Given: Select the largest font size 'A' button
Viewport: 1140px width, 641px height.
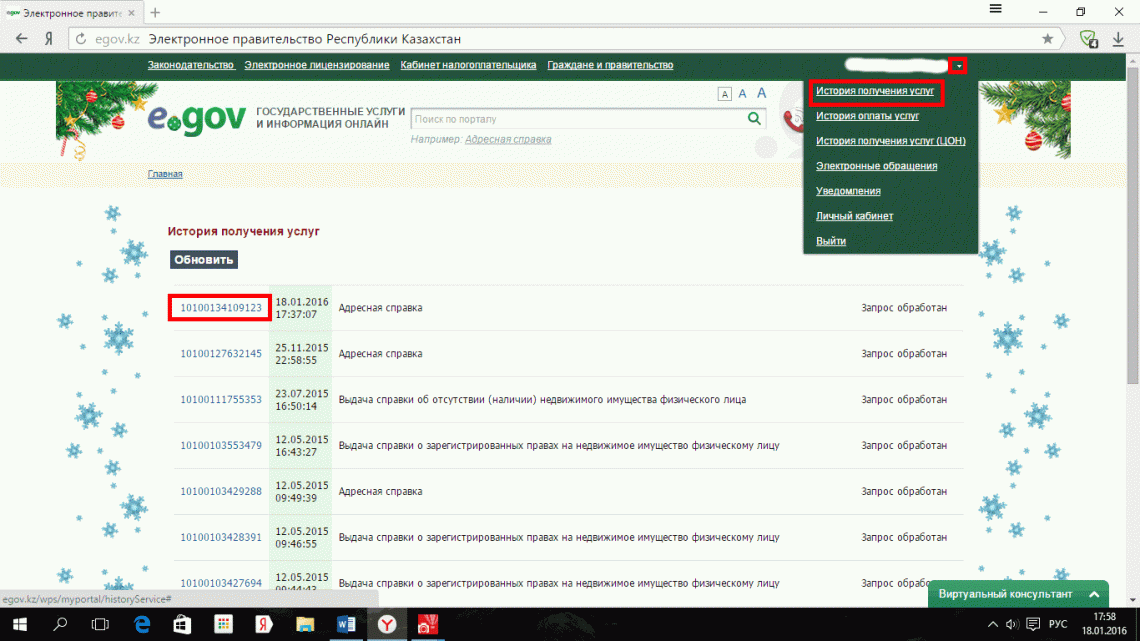Looking at the screenshot, I should [761, 93].
